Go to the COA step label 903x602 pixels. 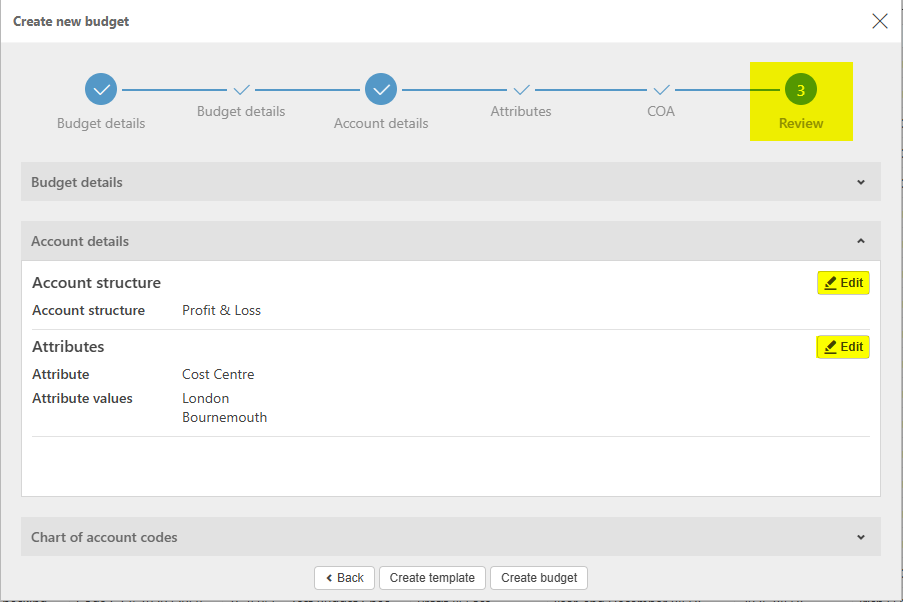[x=661, y=112]
